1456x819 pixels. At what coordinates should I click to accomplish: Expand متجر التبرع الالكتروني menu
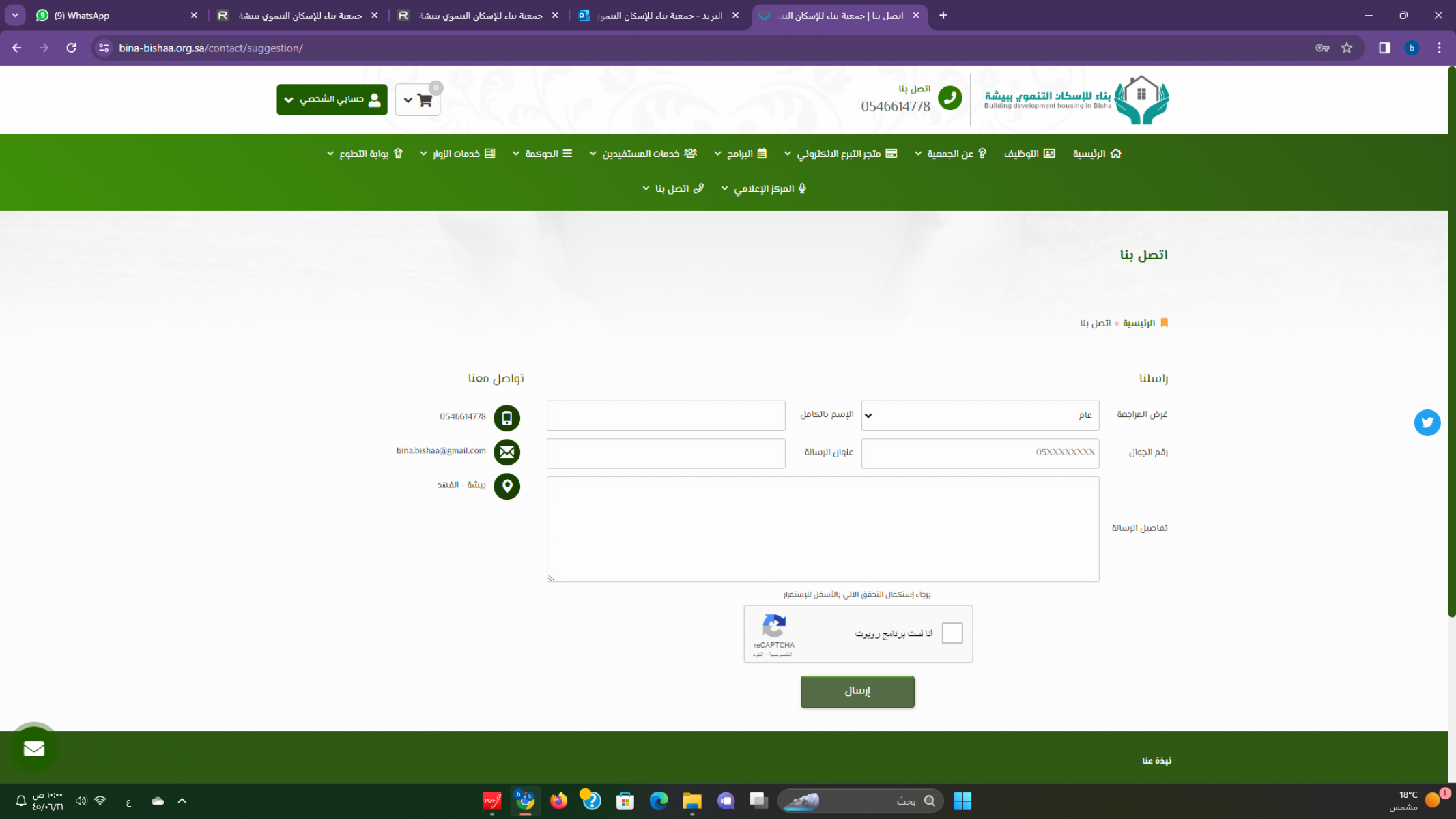coord(840,154)
